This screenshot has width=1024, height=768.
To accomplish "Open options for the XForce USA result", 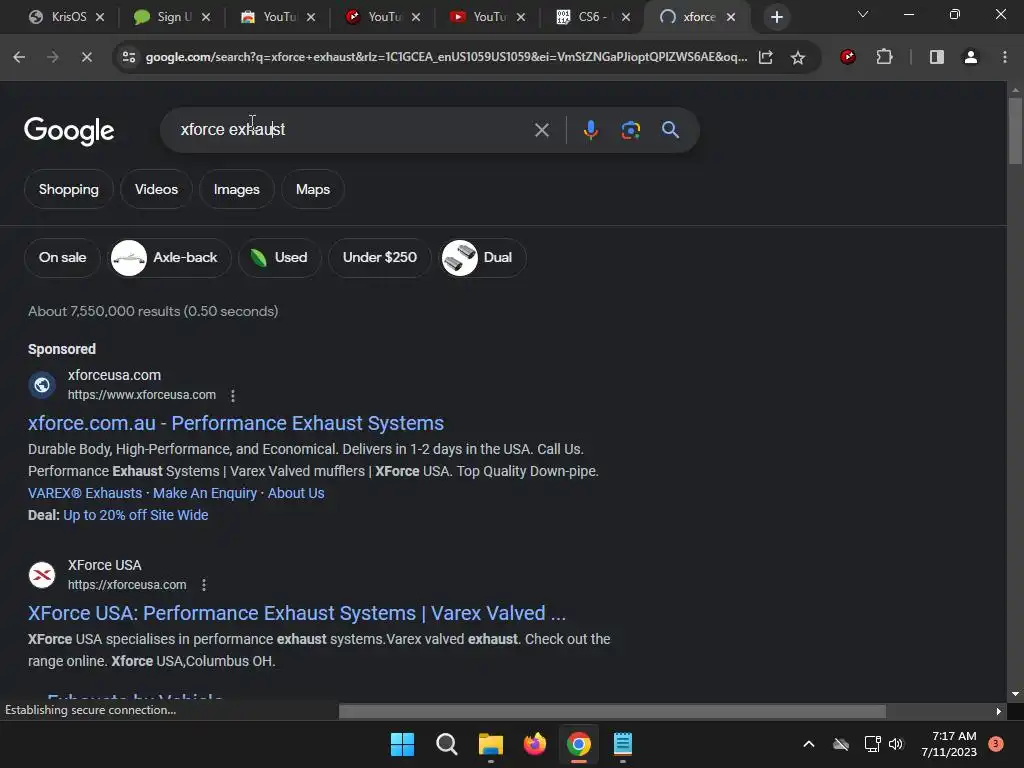I will 204,585.
